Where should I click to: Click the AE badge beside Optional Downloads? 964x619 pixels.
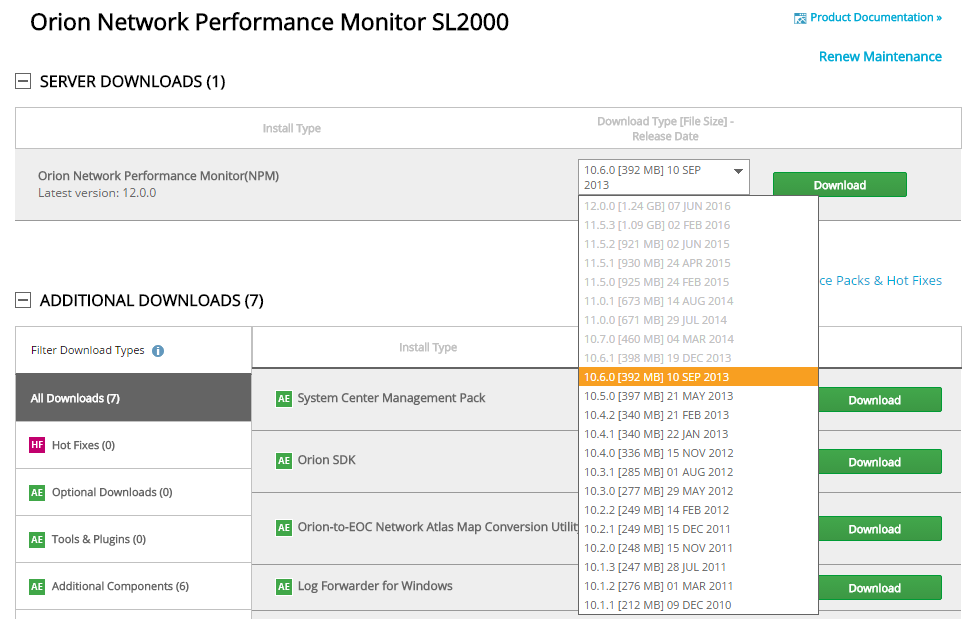pos(37,492)
